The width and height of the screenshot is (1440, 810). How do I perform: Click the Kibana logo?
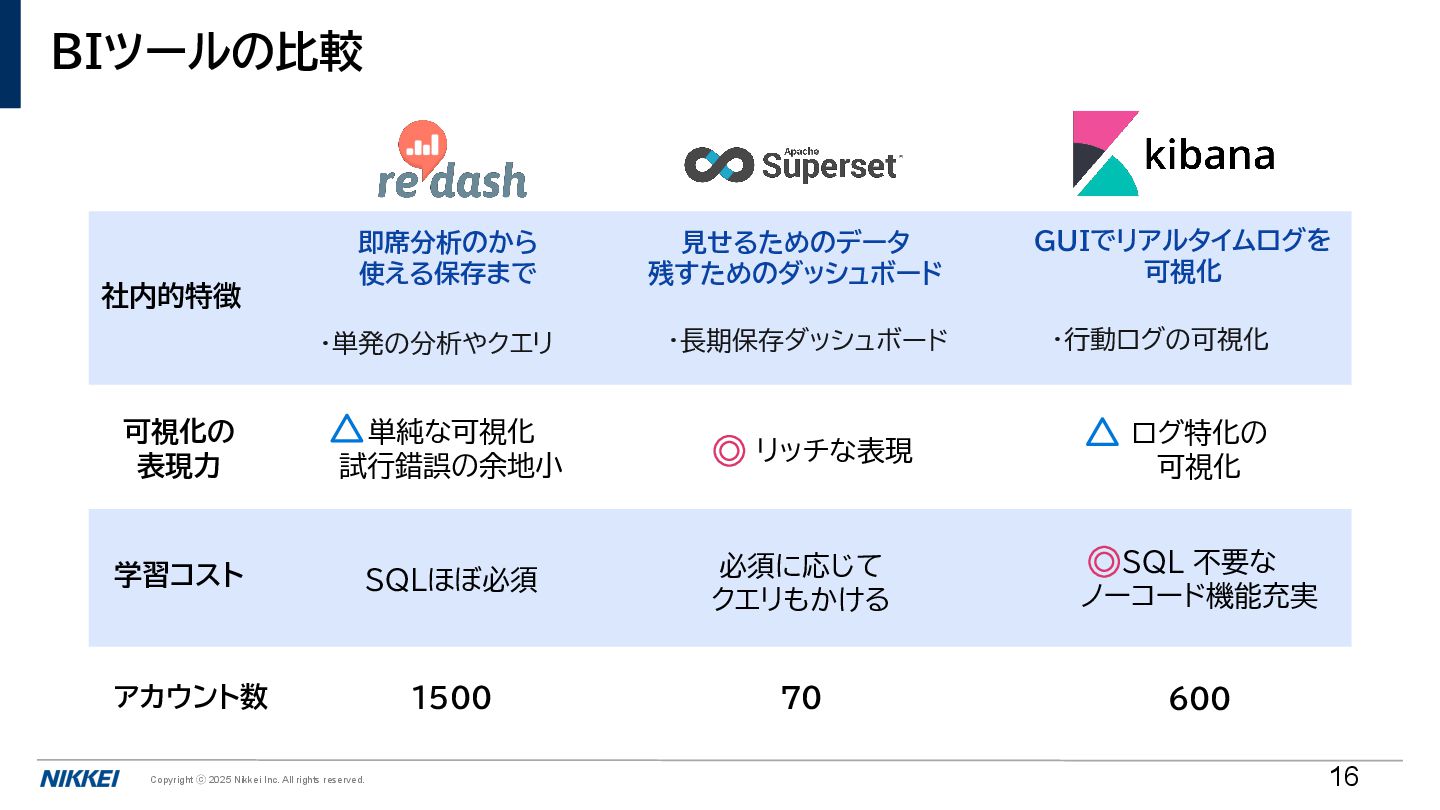[x=1174, y=153]
